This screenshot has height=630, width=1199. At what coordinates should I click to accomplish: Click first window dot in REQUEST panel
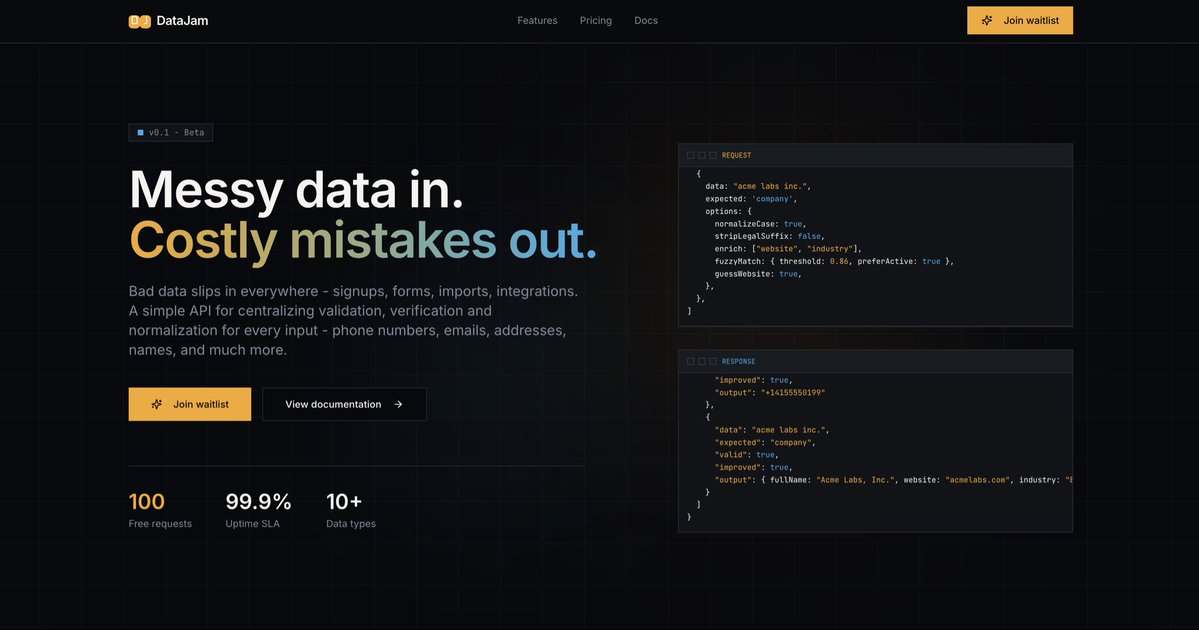690,155
